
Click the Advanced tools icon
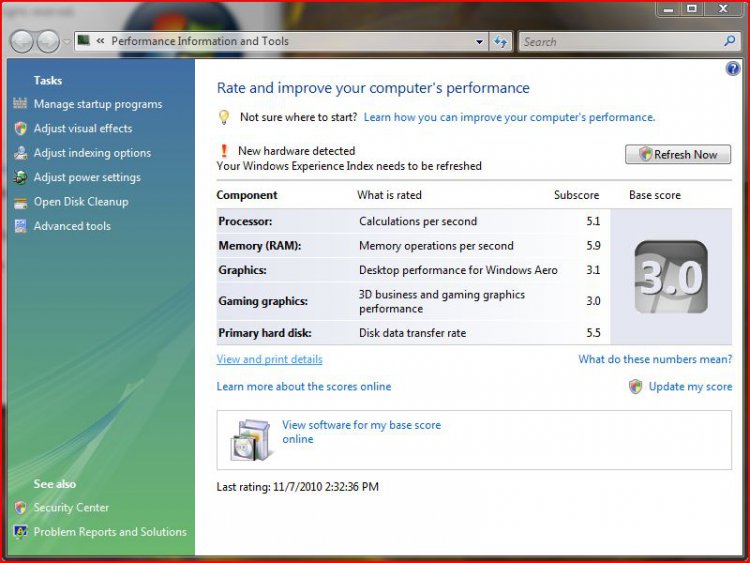coord(20,226)
